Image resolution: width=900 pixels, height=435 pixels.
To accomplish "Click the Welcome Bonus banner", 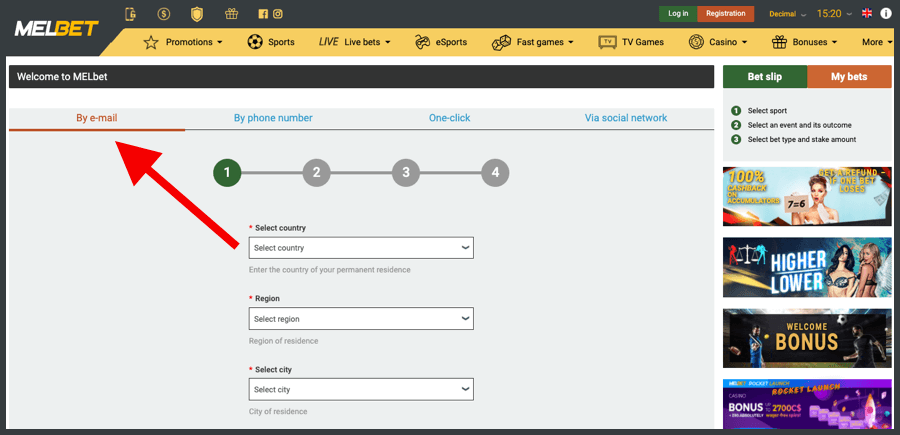I will pos(806,338).
